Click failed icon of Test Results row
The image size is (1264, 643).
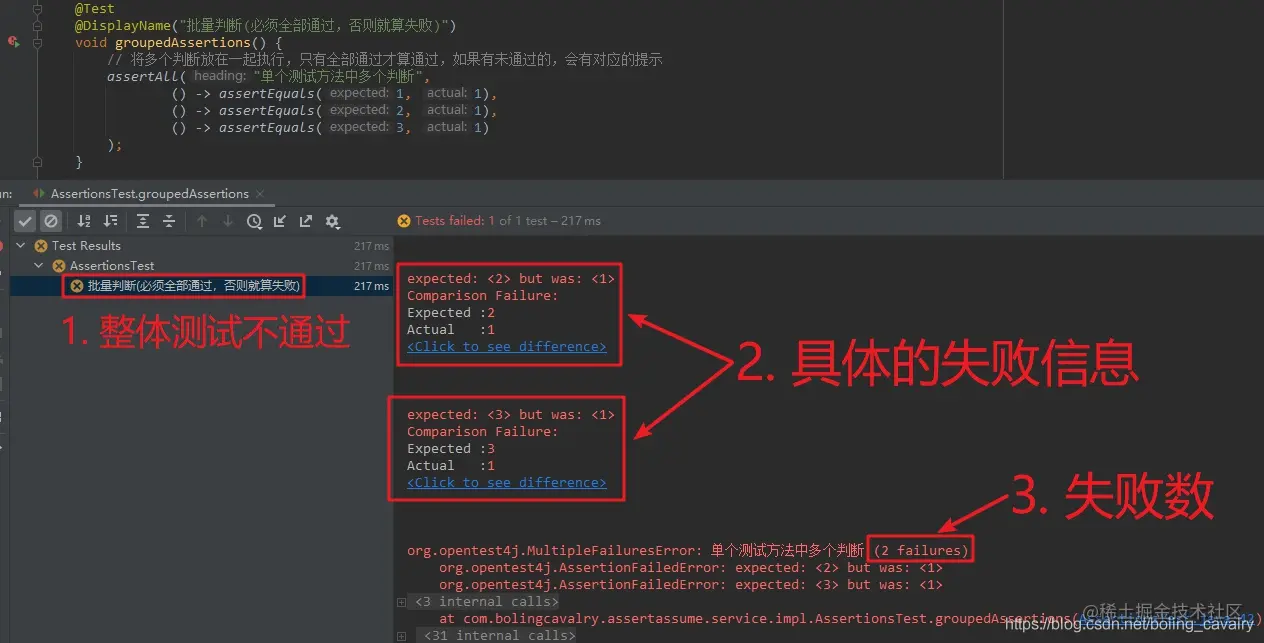pyautogui.click(x=41, y=246)
